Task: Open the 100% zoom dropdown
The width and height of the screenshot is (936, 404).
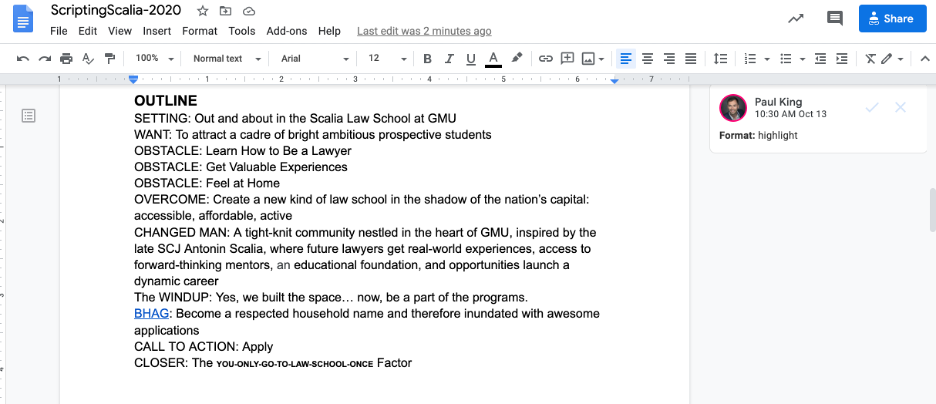Action: 154,58
